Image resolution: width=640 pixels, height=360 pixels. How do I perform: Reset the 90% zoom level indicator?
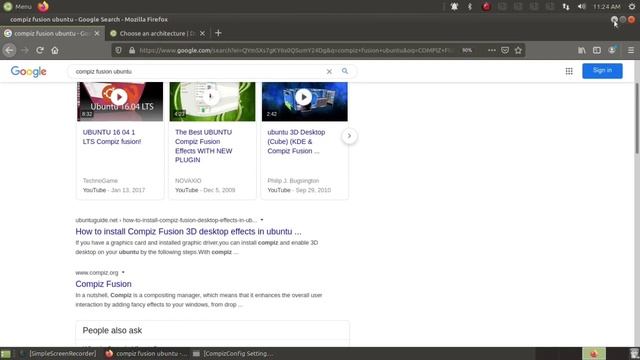pyautogui.click(x=467, y=50)
